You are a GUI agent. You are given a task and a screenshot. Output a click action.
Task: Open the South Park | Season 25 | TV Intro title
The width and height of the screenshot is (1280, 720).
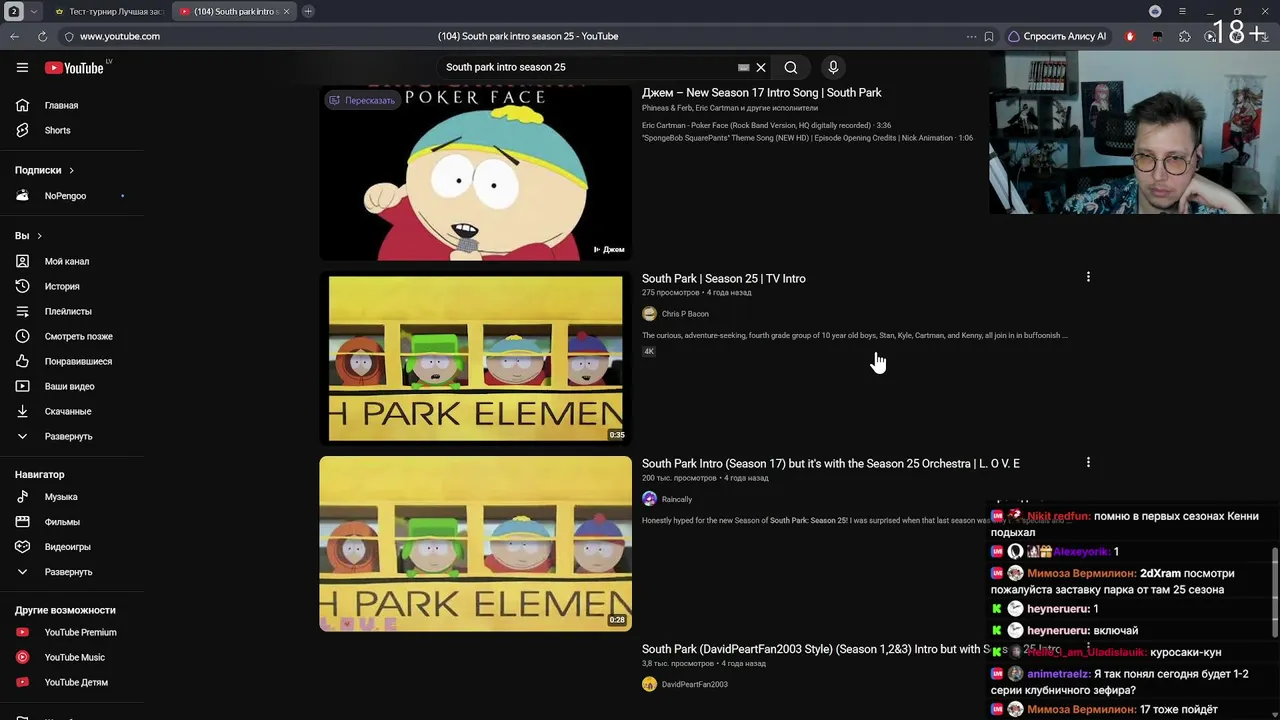pos(723,279)
